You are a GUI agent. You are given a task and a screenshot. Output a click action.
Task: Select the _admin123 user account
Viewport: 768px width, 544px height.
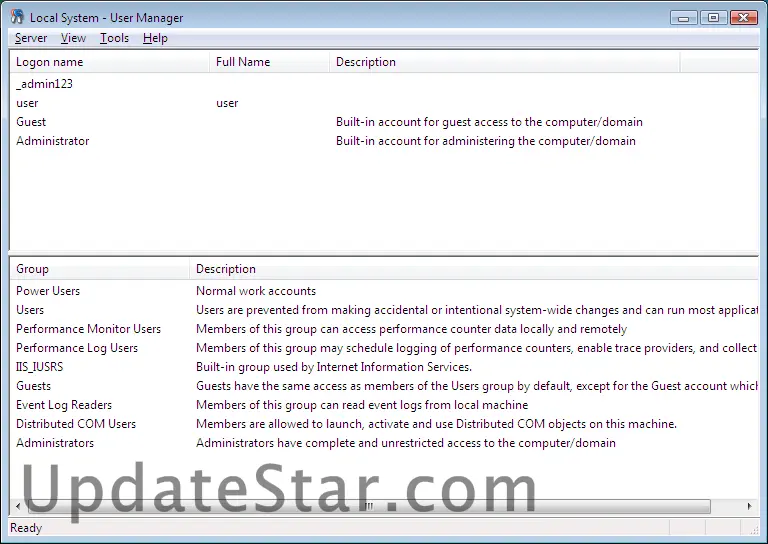[45, 84]
